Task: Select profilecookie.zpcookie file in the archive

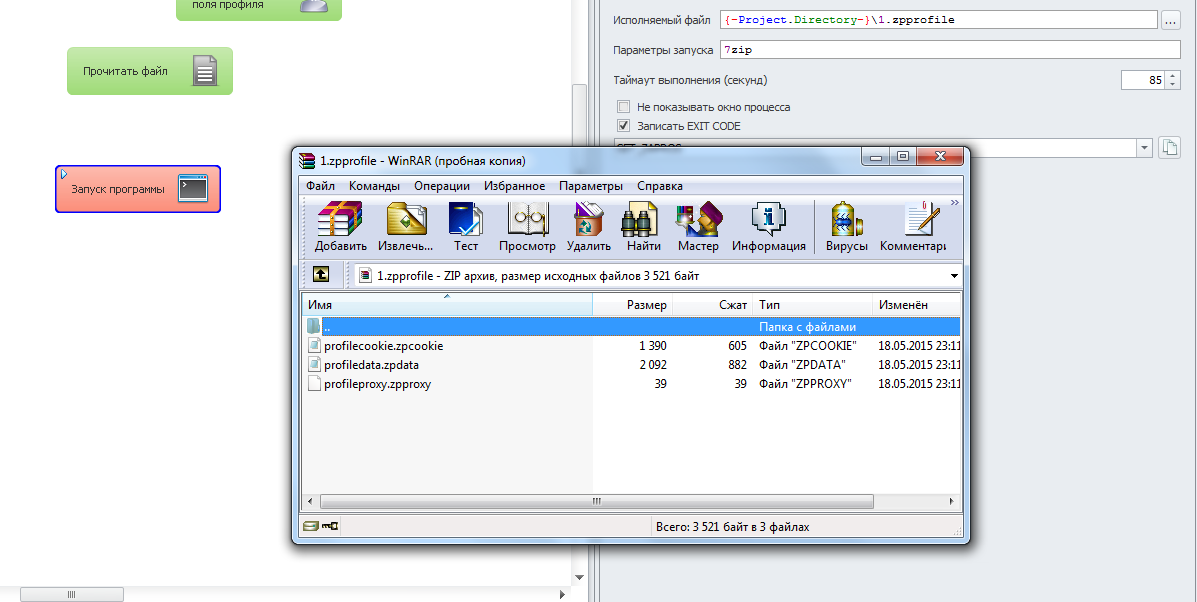Action: click(383, 346)
